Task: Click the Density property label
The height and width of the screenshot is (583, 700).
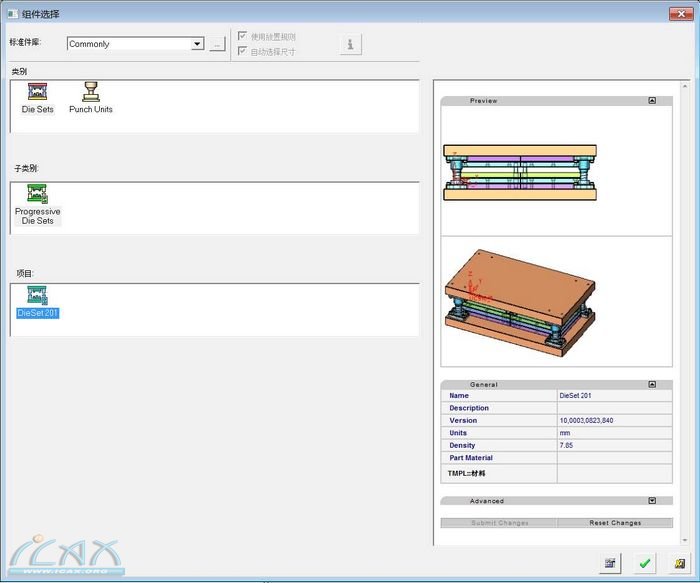Action: [x=462, y=446]
